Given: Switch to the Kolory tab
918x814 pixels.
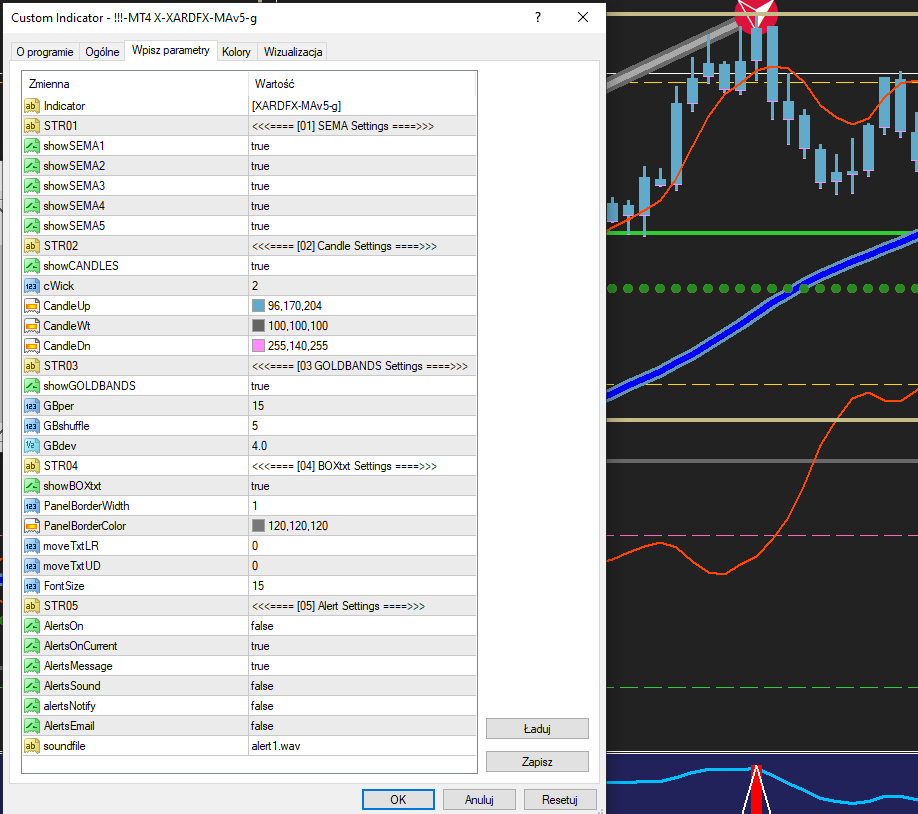Looking at the screenshot, I should click(x=236, y=52).
